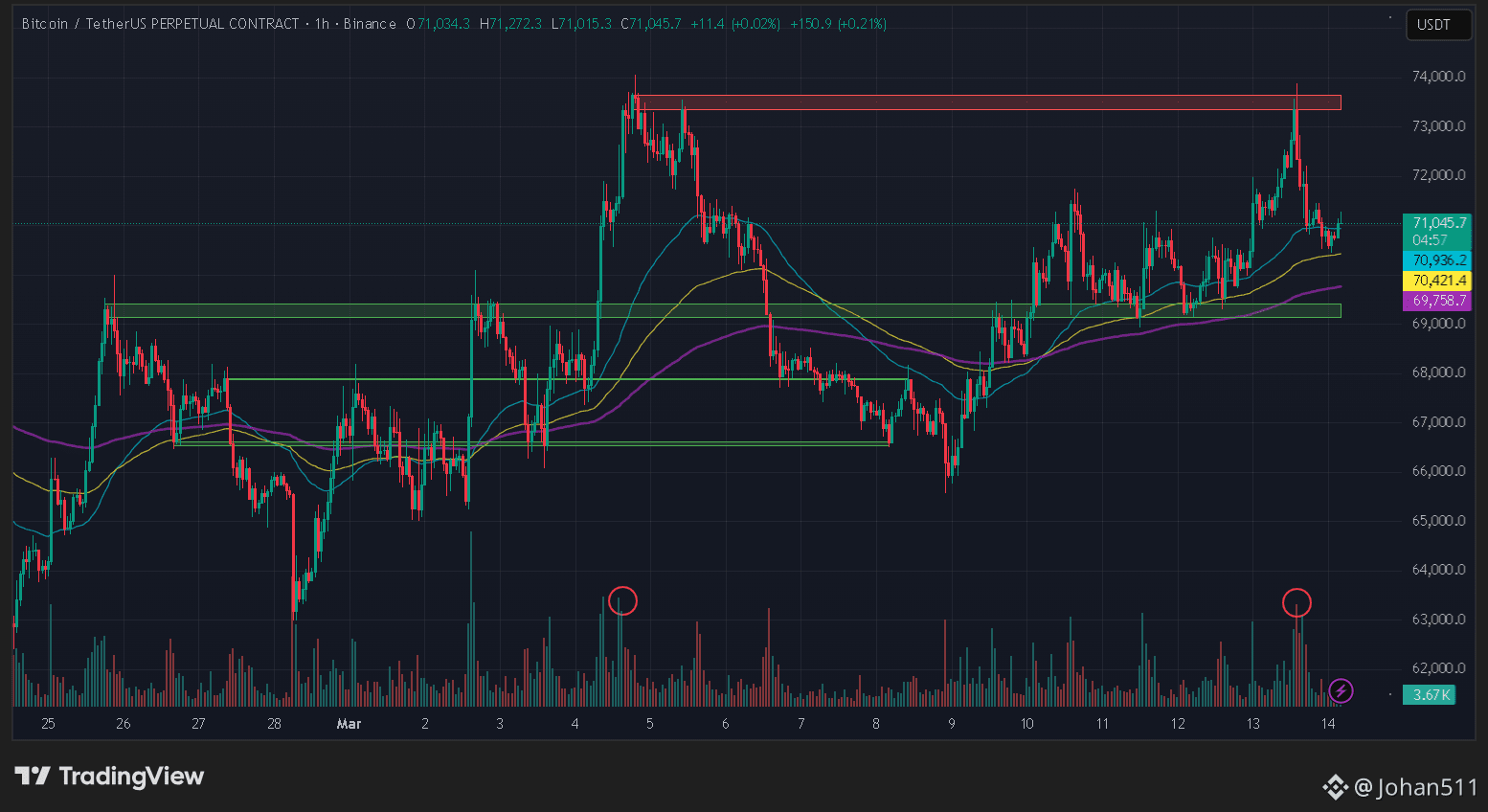This screenshot has width=1488, height=812.
Task: Click the "Binance" exchange name in the header
Action: pos(370,24)
